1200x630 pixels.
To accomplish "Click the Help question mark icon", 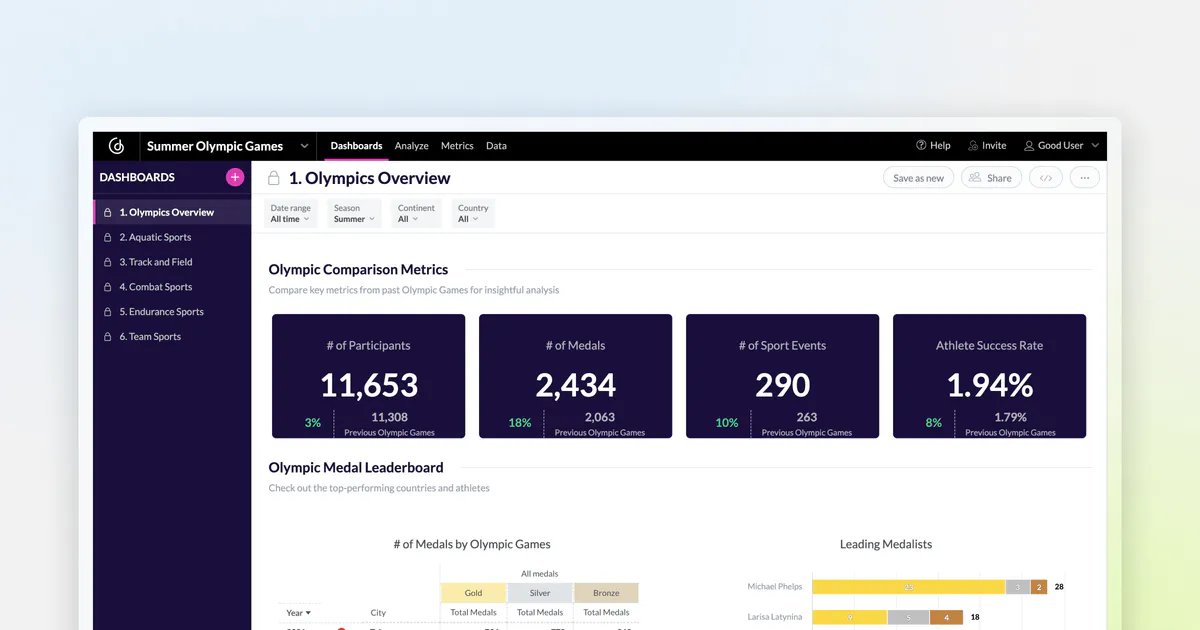I will click(x=921, y=146).
